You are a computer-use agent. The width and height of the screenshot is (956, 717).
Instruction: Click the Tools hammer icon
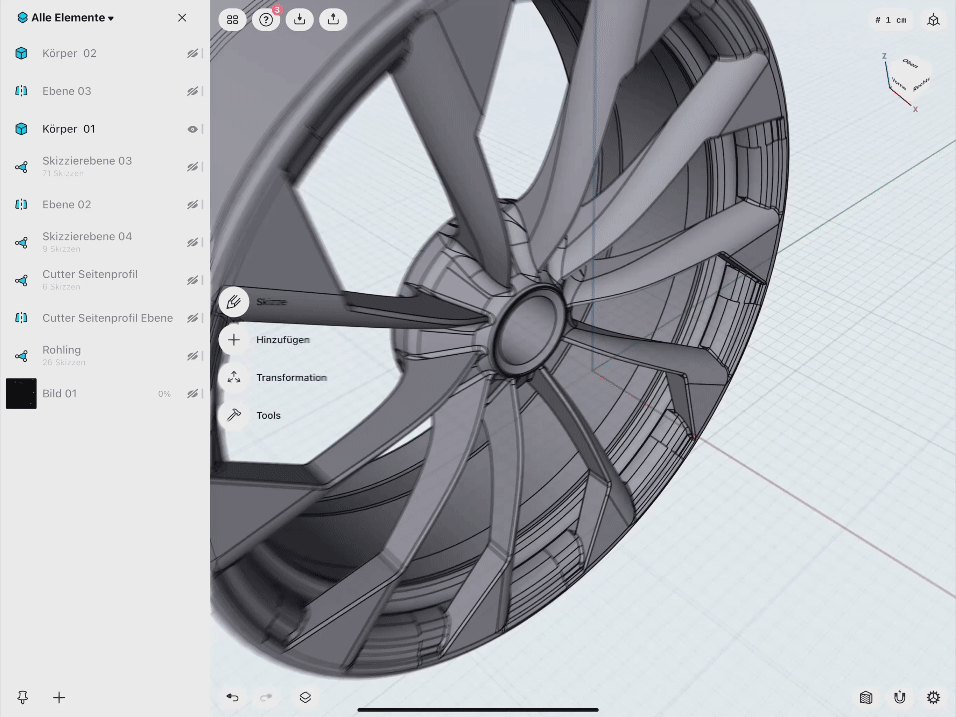point(234,415)
